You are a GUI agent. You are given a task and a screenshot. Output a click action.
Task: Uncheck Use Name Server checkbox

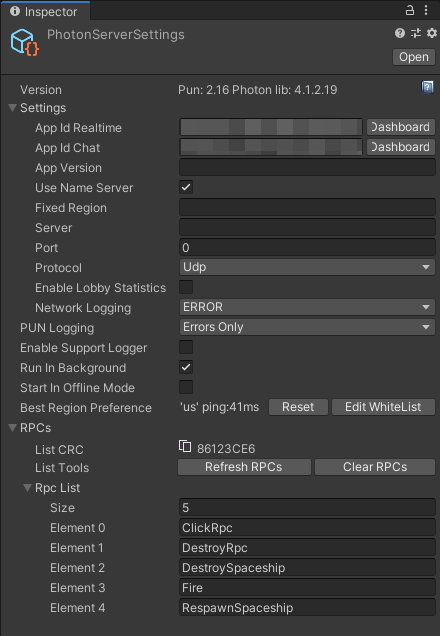click(x=186, y=187)
